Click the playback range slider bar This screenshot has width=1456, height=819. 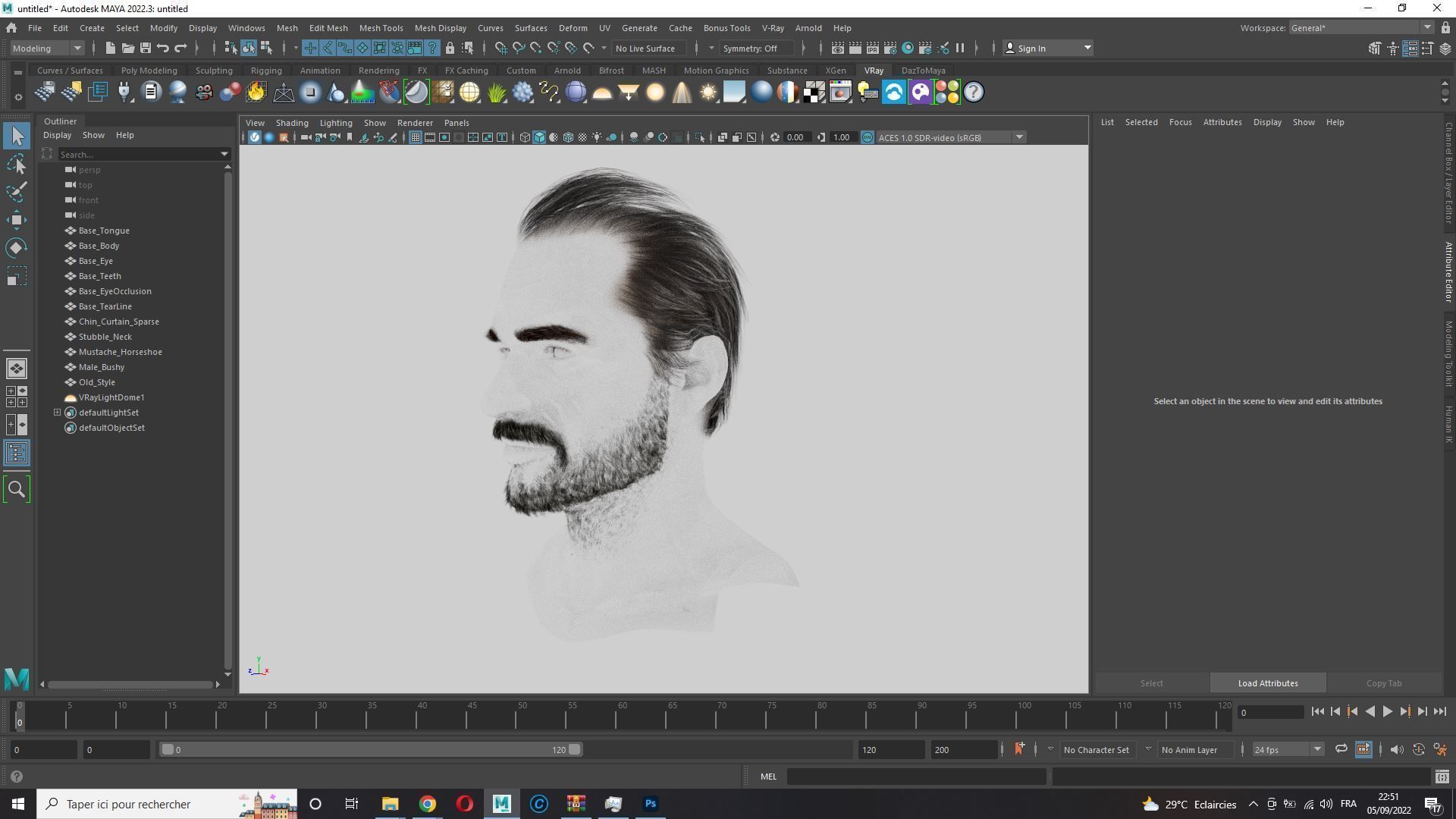pyautogui.click(x=370, y=749)
